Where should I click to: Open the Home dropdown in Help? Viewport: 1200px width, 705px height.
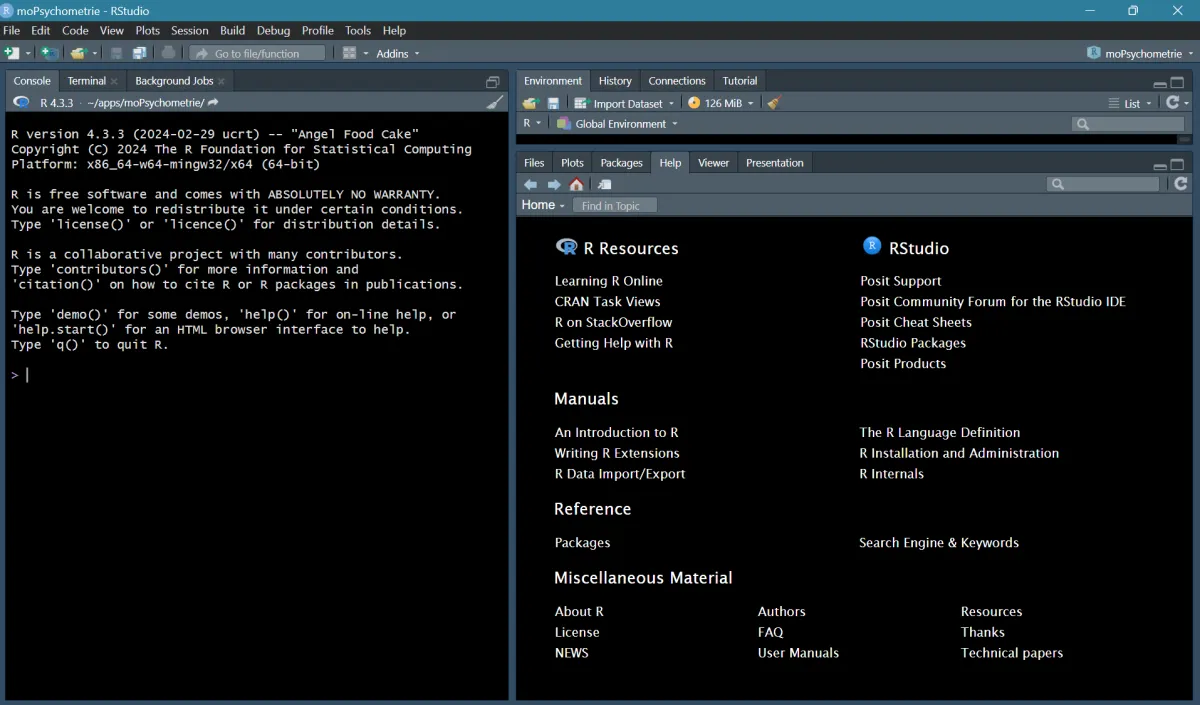coord(543,205)
